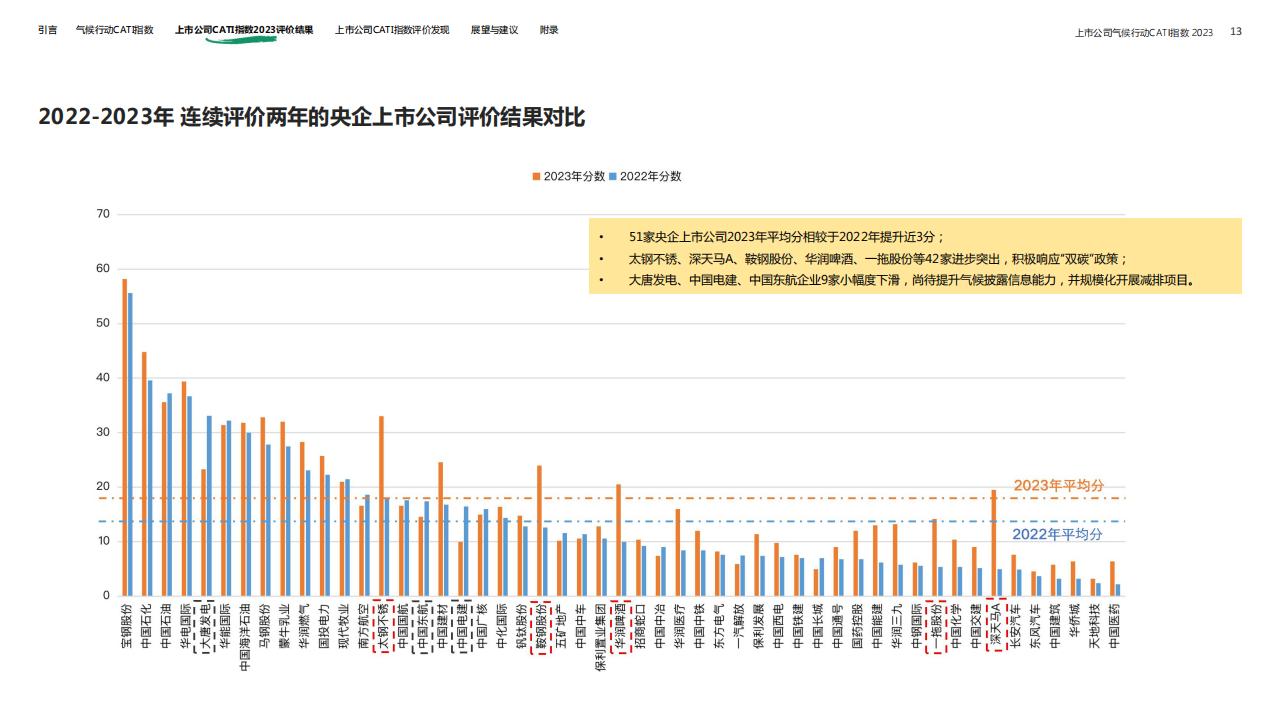This screenshot has height=720, width=1280.
Task: Select the 上市公司CATI指数2023评价结果 tab
Action: pyautogui.click(x=244, y=30)
